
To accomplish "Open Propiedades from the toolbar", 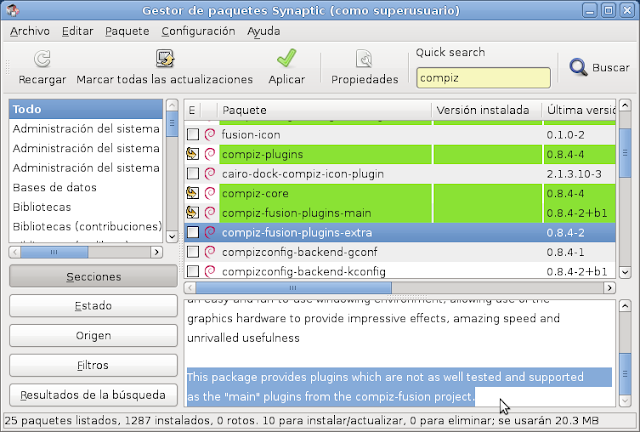I will click(x=364, y=67).
